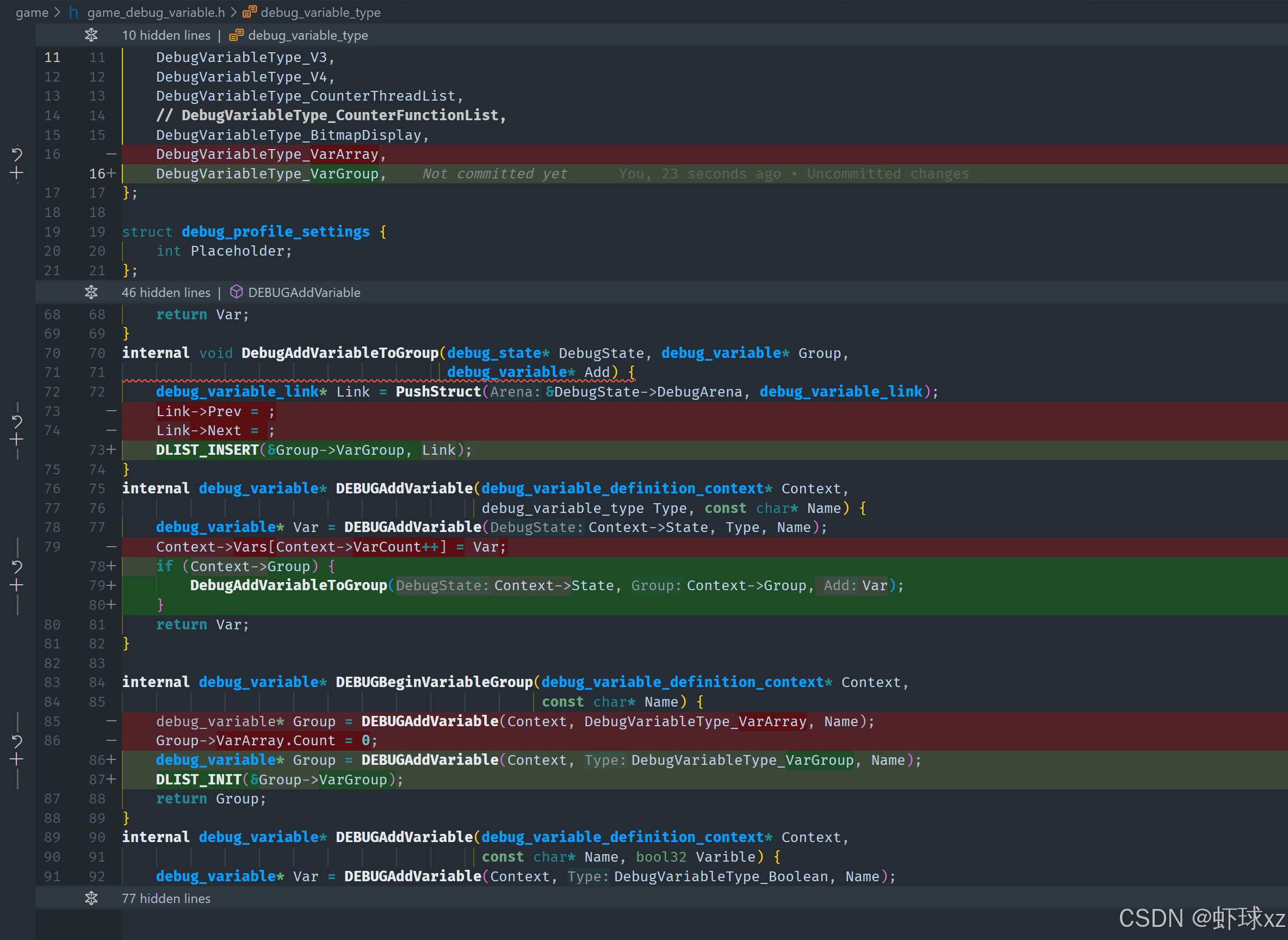
Task: Click the added-line marker beside line 16+
Action: 111,174
